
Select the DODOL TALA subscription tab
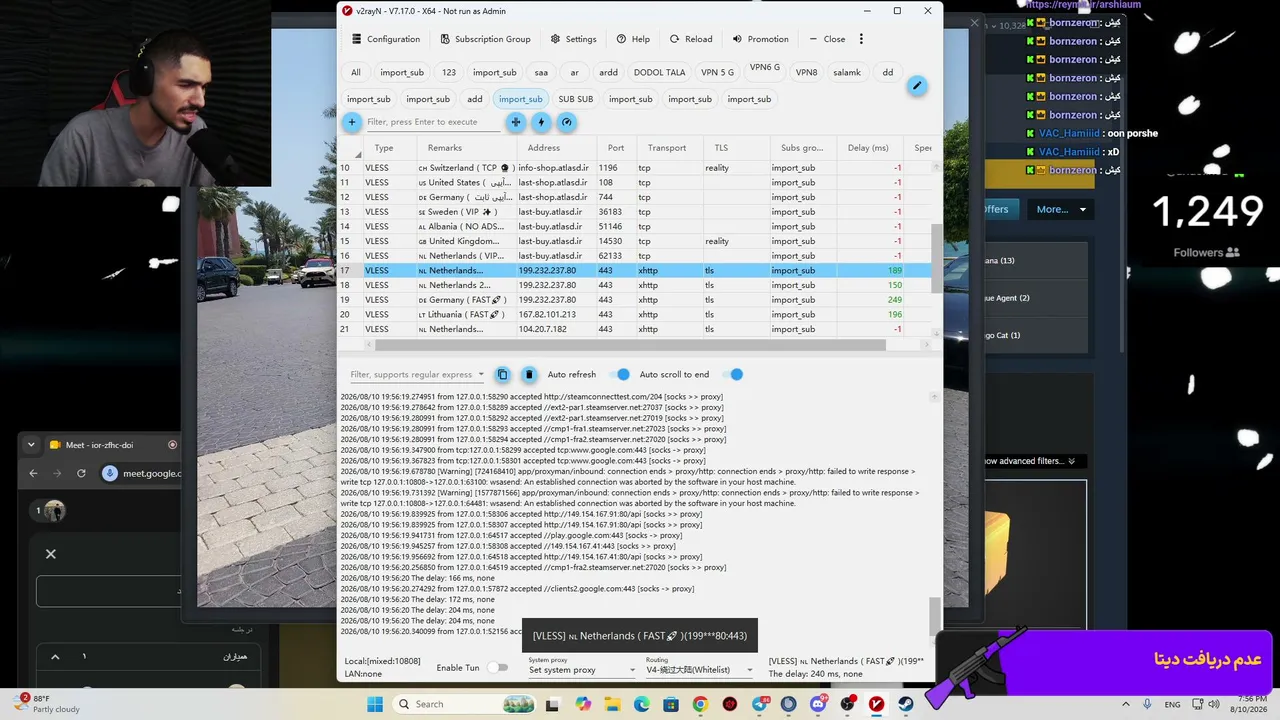[660, 73]
